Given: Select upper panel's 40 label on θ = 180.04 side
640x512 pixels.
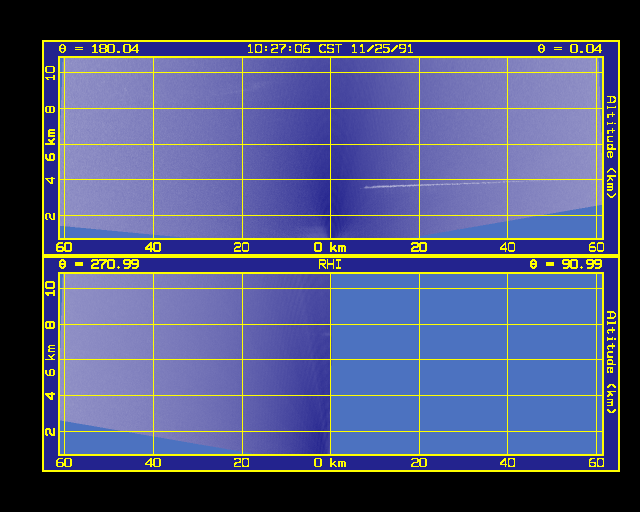Looking at the screenshot, I should 153,247.
